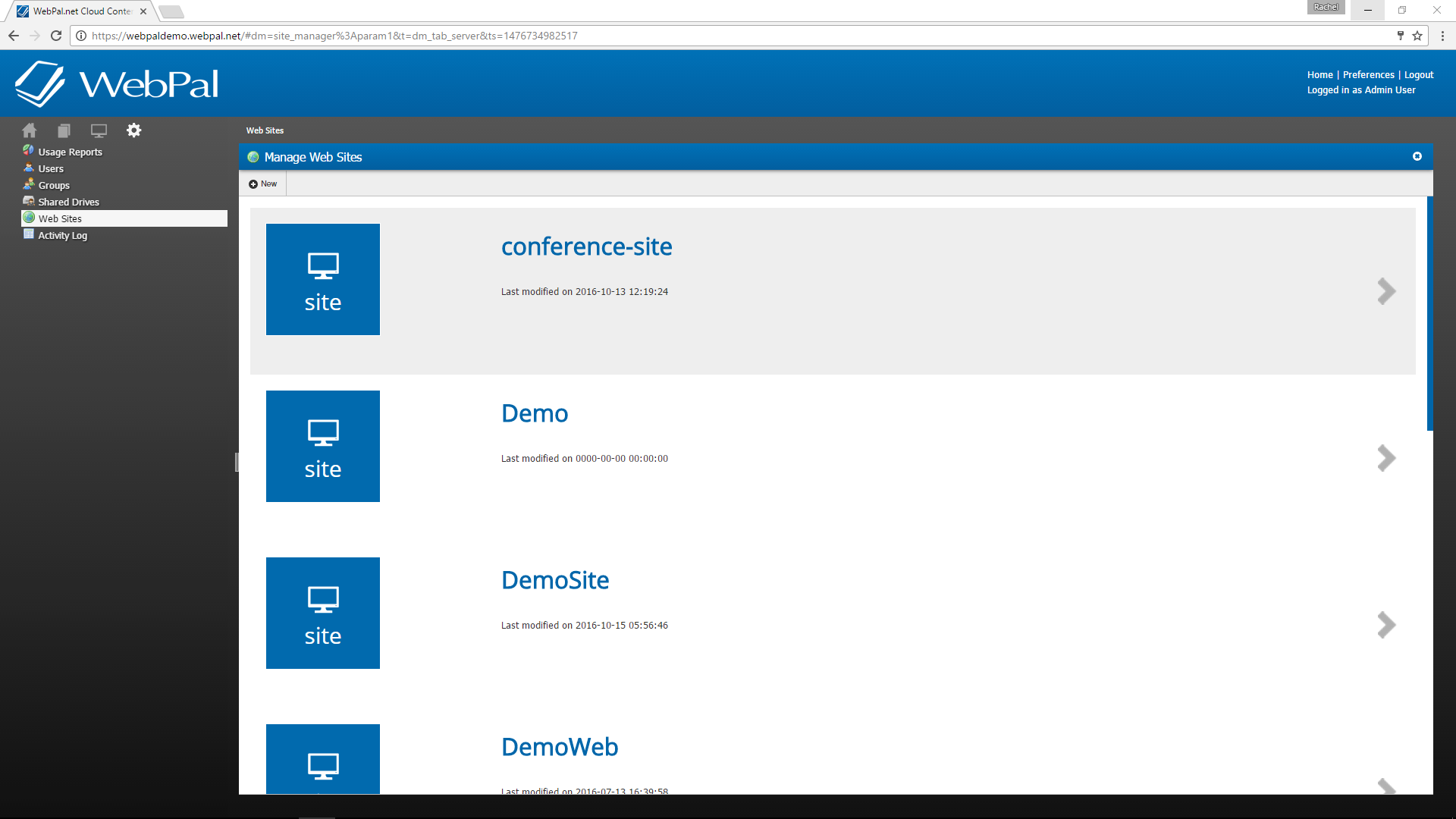Select the WebPal.net Cloud Content browser tab
The height and width of the screenshot is (819, 1456).
pos(80,11)
